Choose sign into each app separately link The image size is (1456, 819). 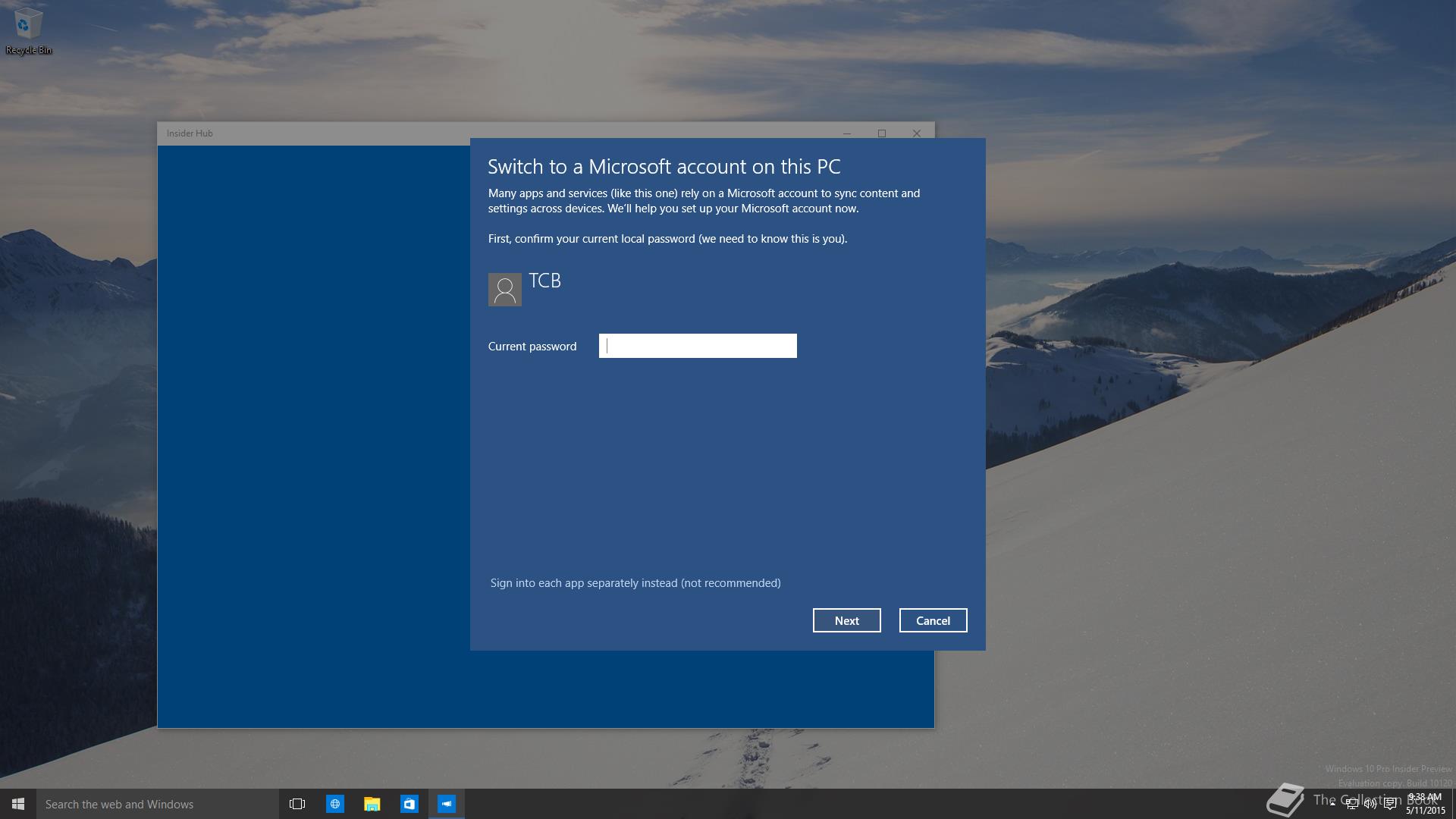(x=635, y=583)
